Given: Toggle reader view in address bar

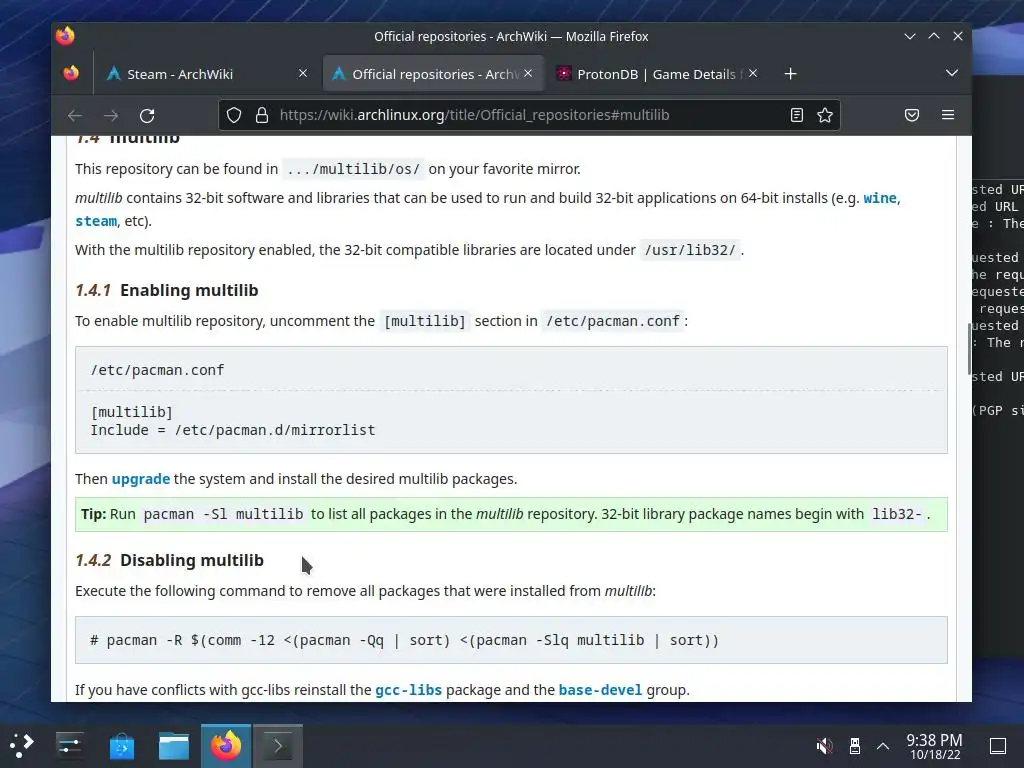Looking at the screenshot, I should tap(797, 116).
